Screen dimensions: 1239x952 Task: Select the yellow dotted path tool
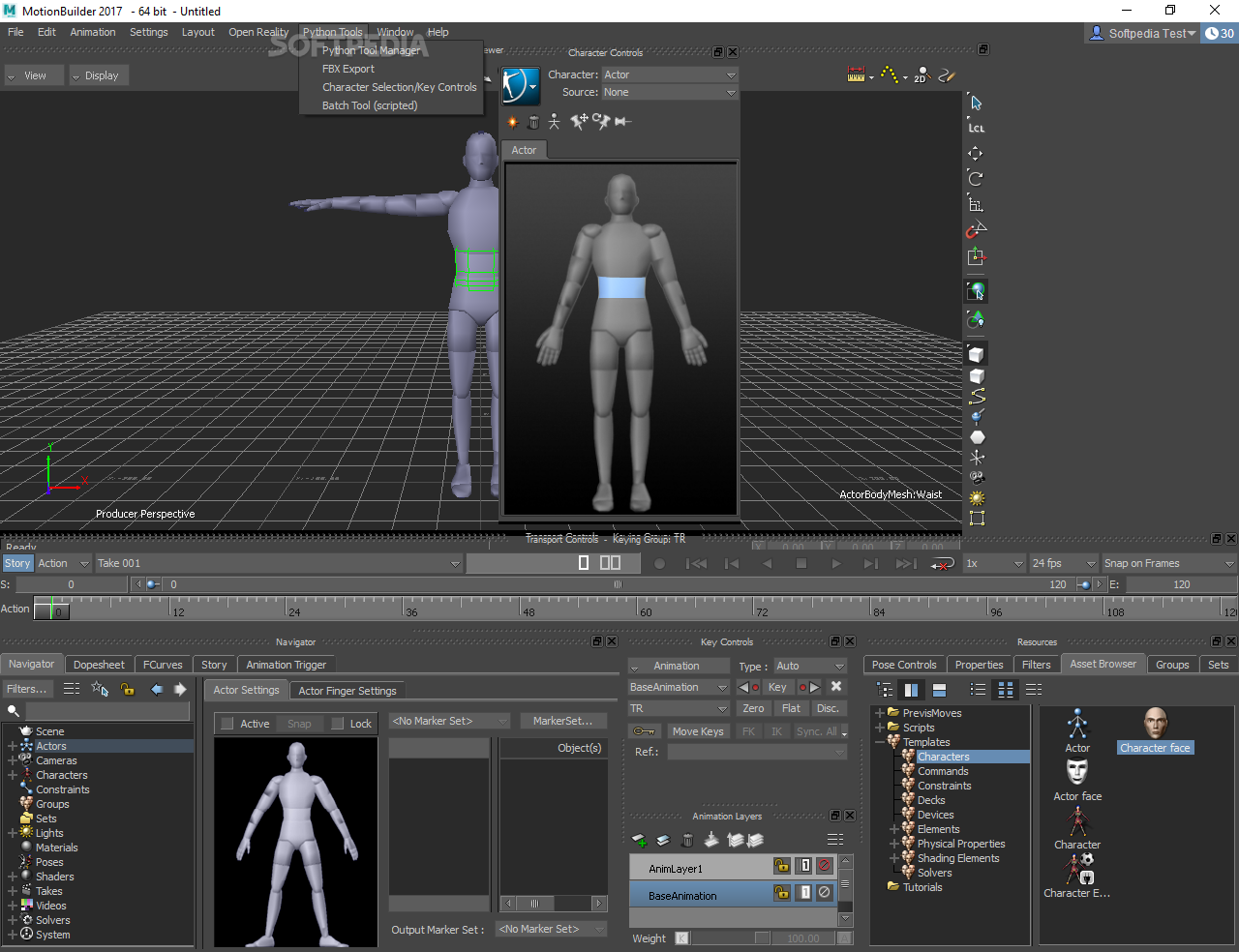[890, 74]
